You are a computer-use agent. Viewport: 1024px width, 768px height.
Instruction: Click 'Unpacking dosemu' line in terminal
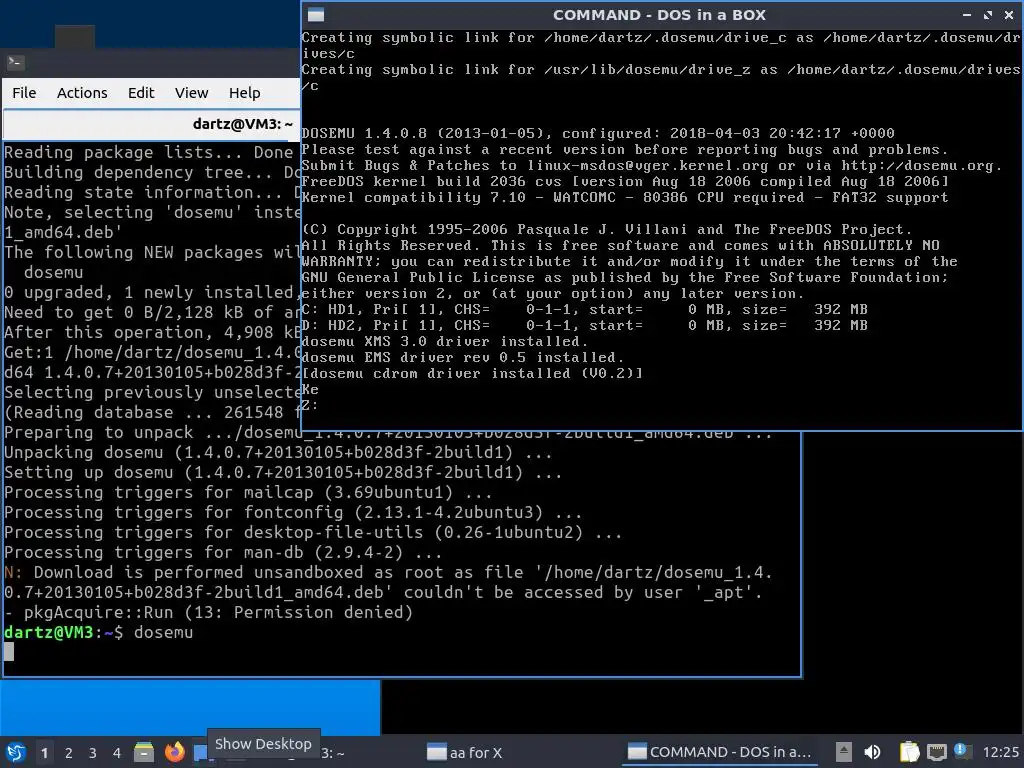(x=278, y=452)
